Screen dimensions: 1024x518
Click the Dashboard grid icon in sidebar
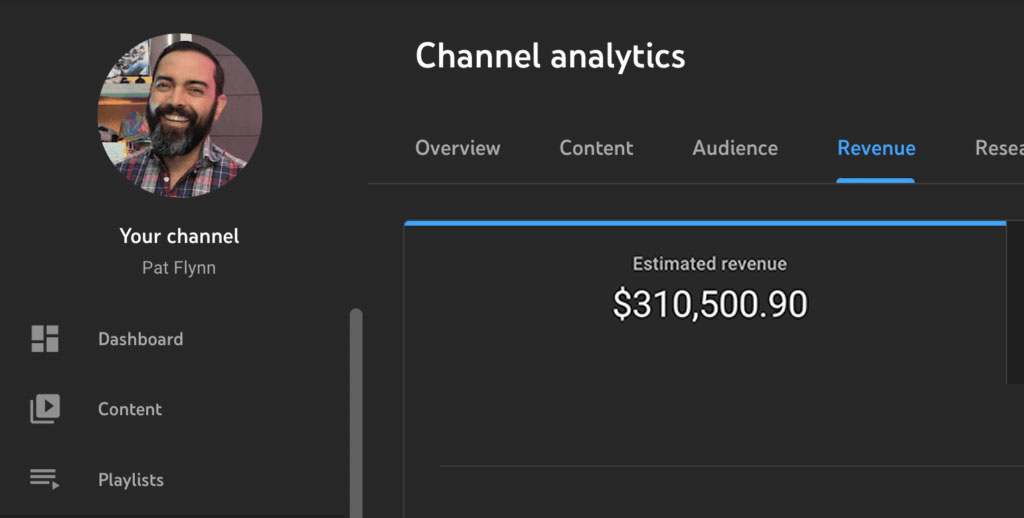pyautogui.click(x=45, y=339)
